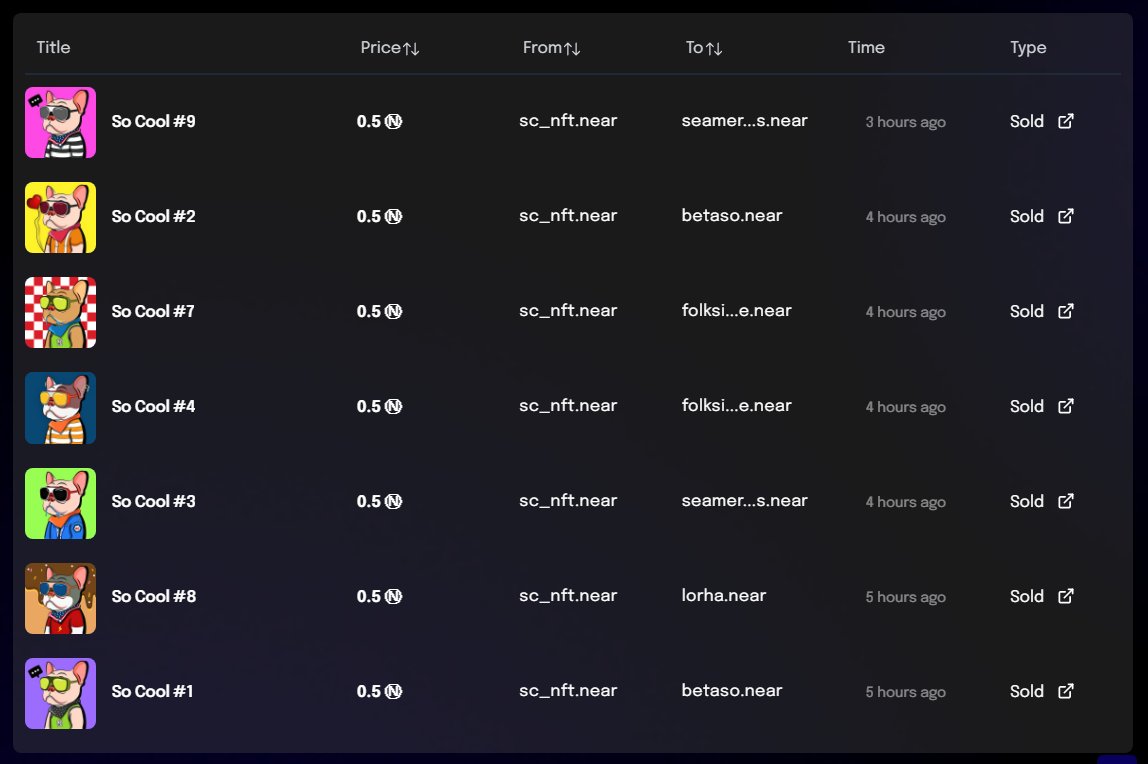Screen dimensions: 1148x764
Task: Open the So Cool #2 thumbnail image
Action: (60, 217)
